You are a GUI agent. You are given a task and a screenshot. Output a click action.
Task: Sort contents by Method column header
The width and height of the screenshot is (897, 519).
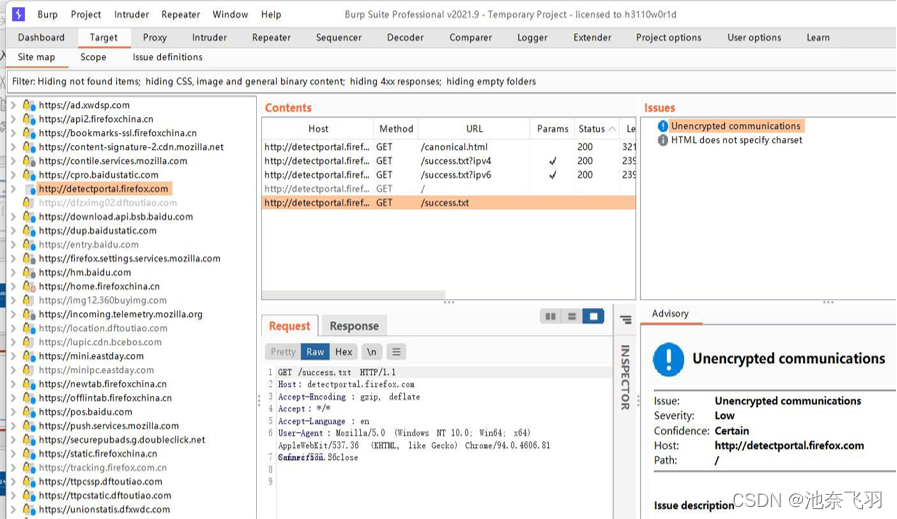[x=396, y=129]
